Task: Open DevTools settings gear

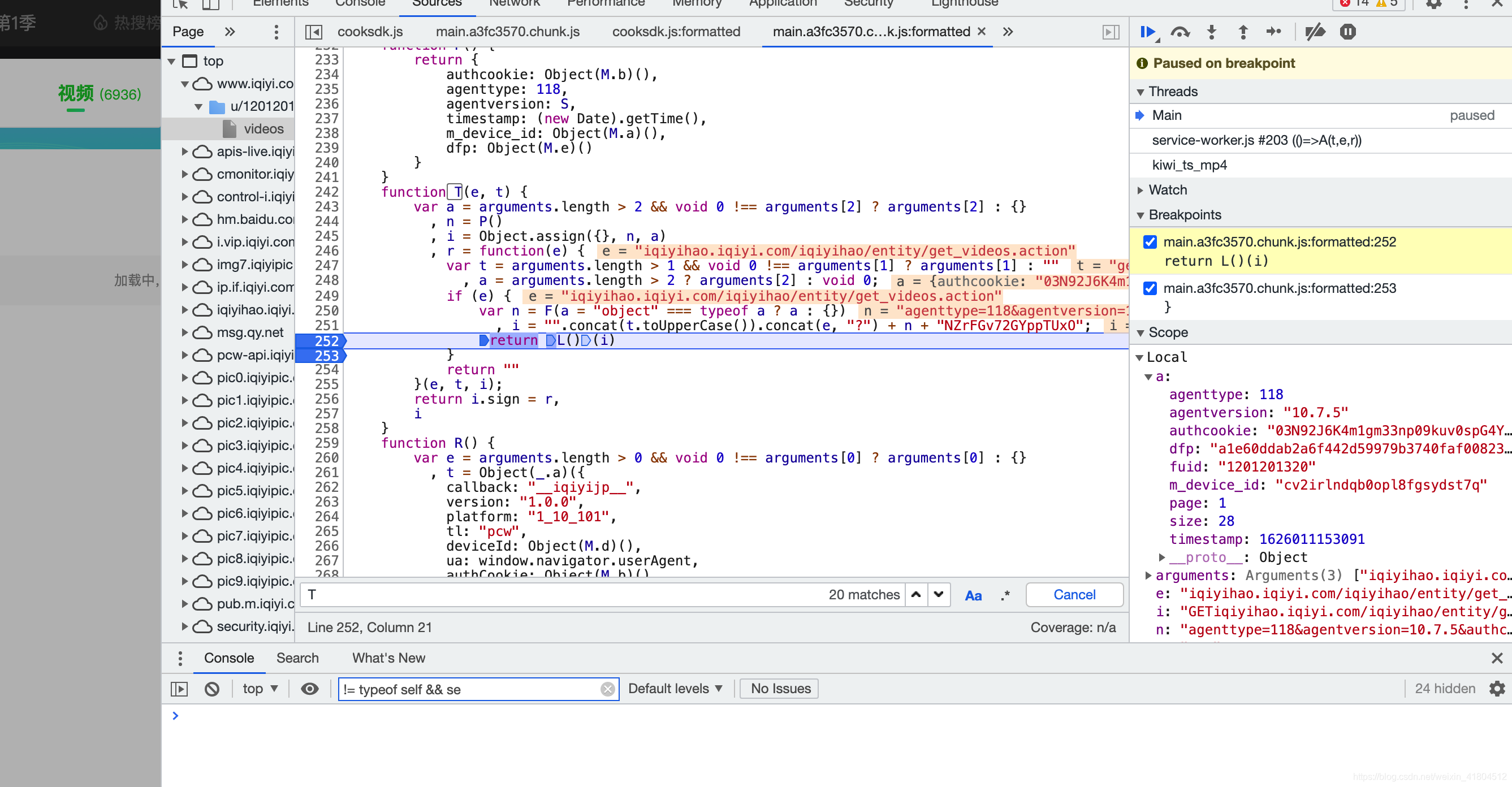Action: pos(1434,3)
